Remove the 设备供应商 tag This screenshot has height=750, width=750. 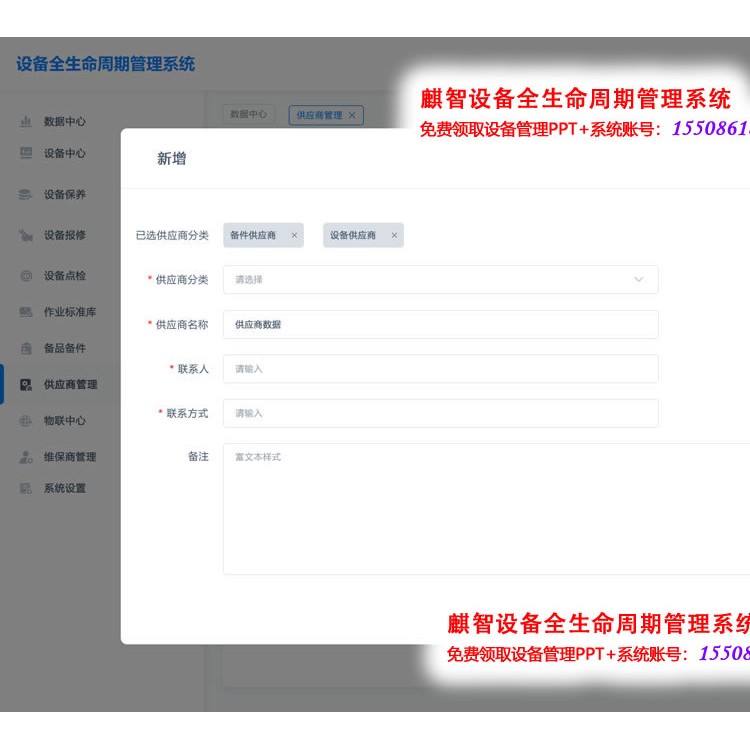pos(394,235)
